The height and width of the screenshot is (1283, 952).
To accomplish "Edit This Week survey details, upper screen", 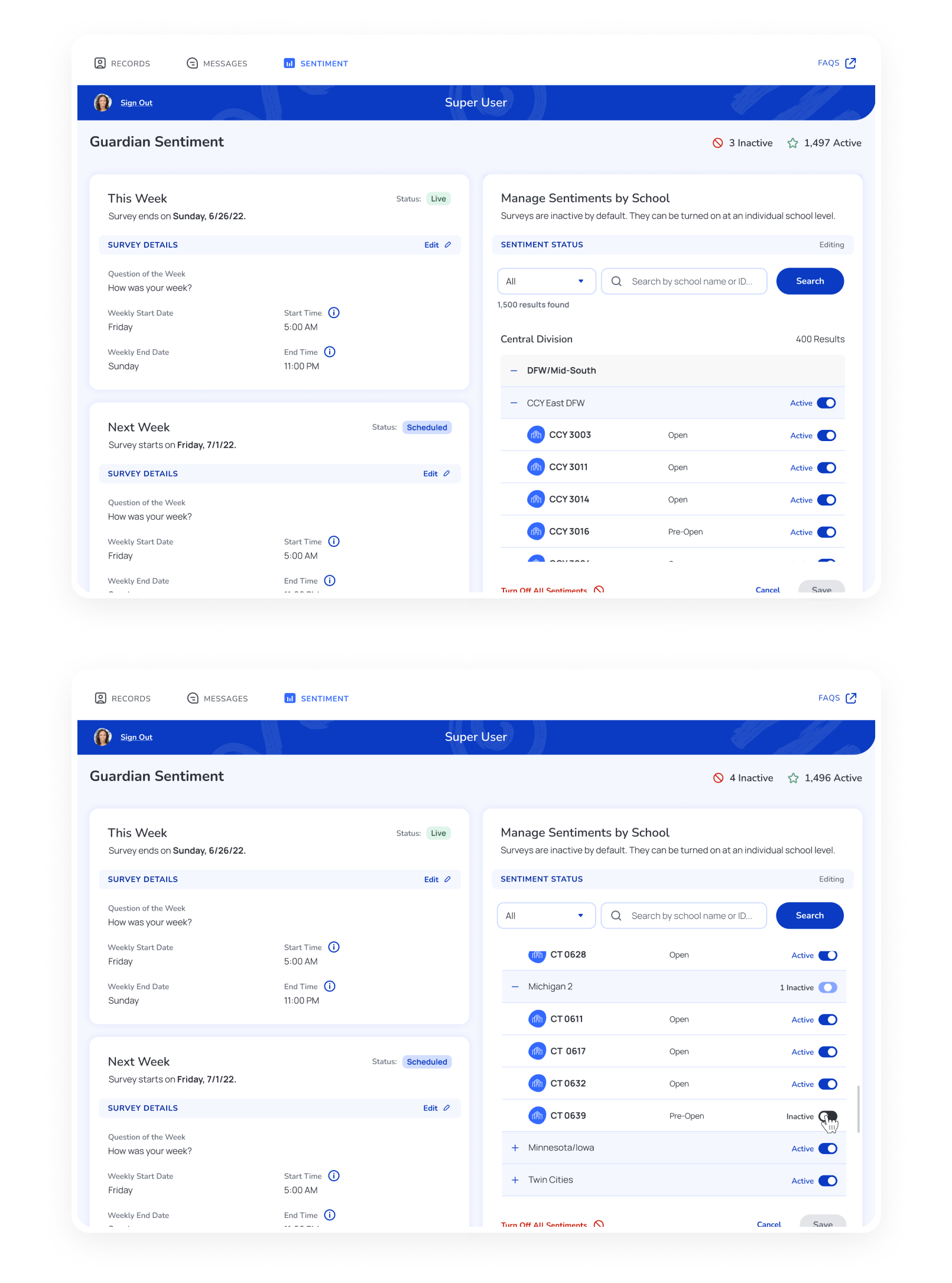I will [x=437, y=245].
